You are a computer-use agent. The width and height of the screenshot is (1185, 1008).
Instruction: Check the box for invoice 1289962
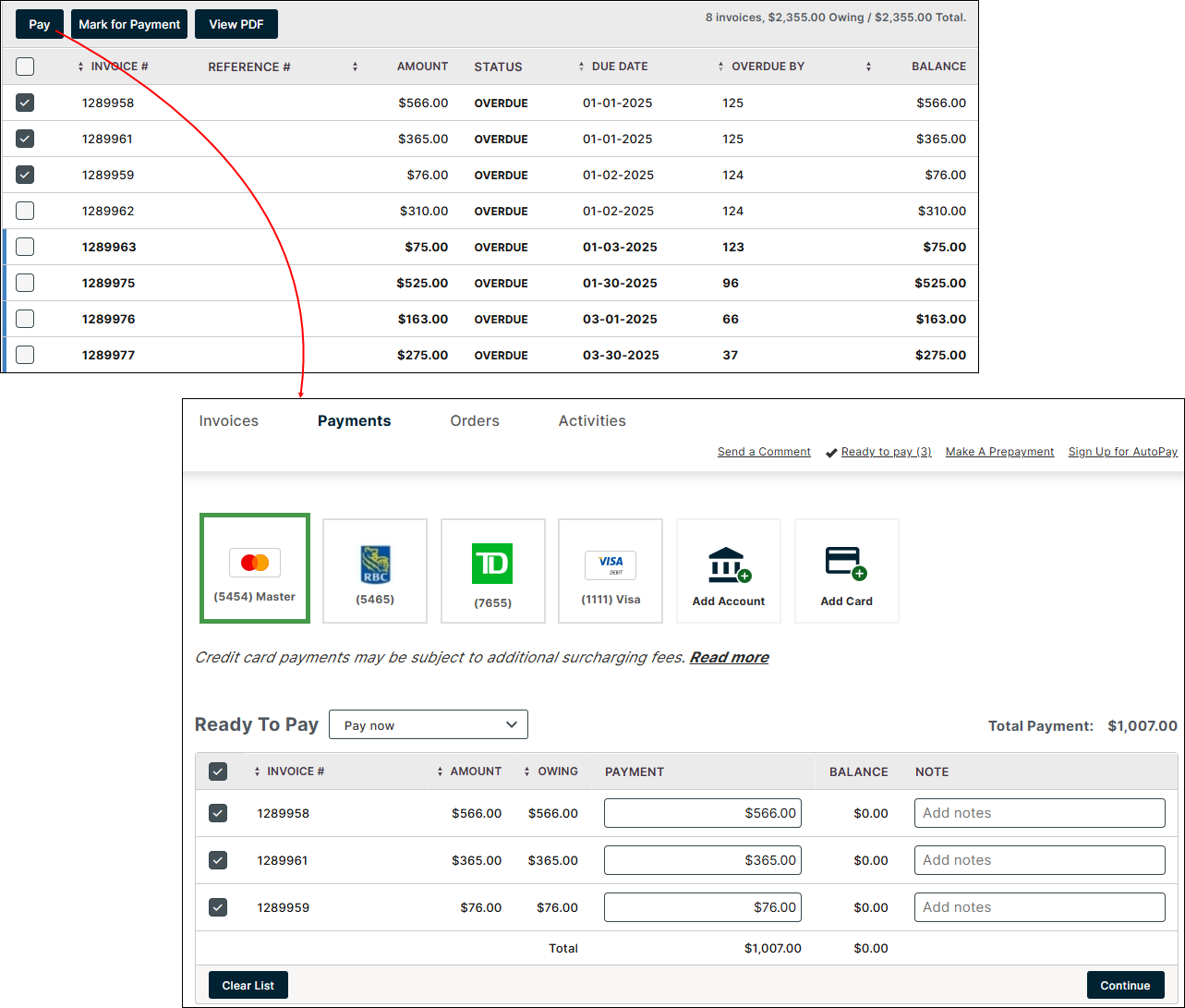coord(25,211)
